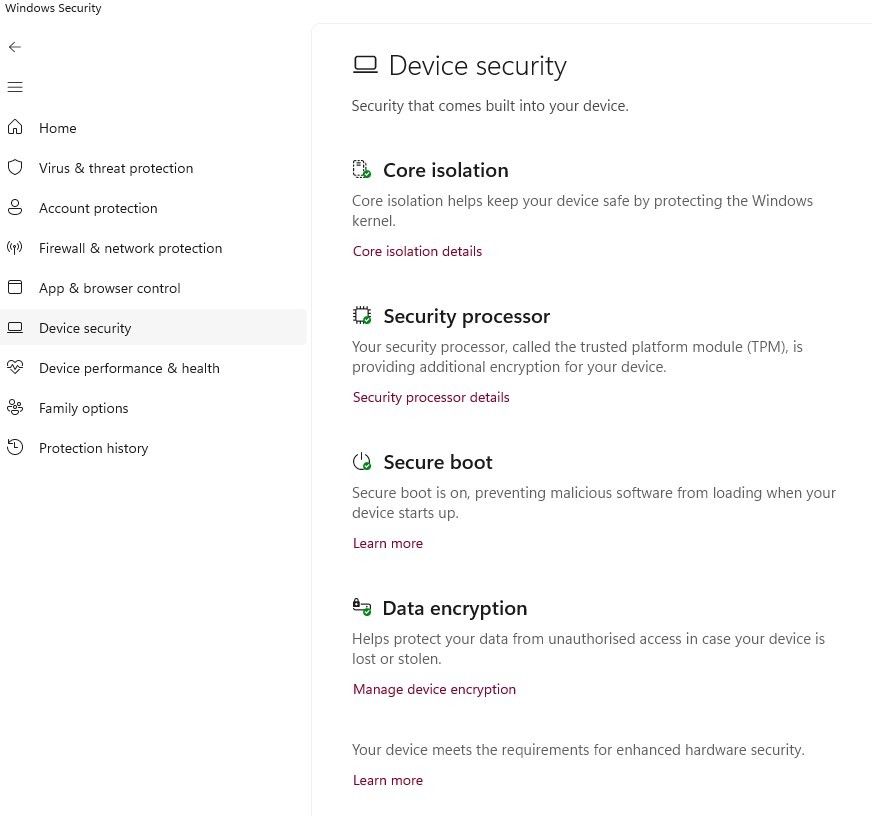Screen dimensions: 872x816
Task: Open Core isolation details link
Action: coord(417,251)
